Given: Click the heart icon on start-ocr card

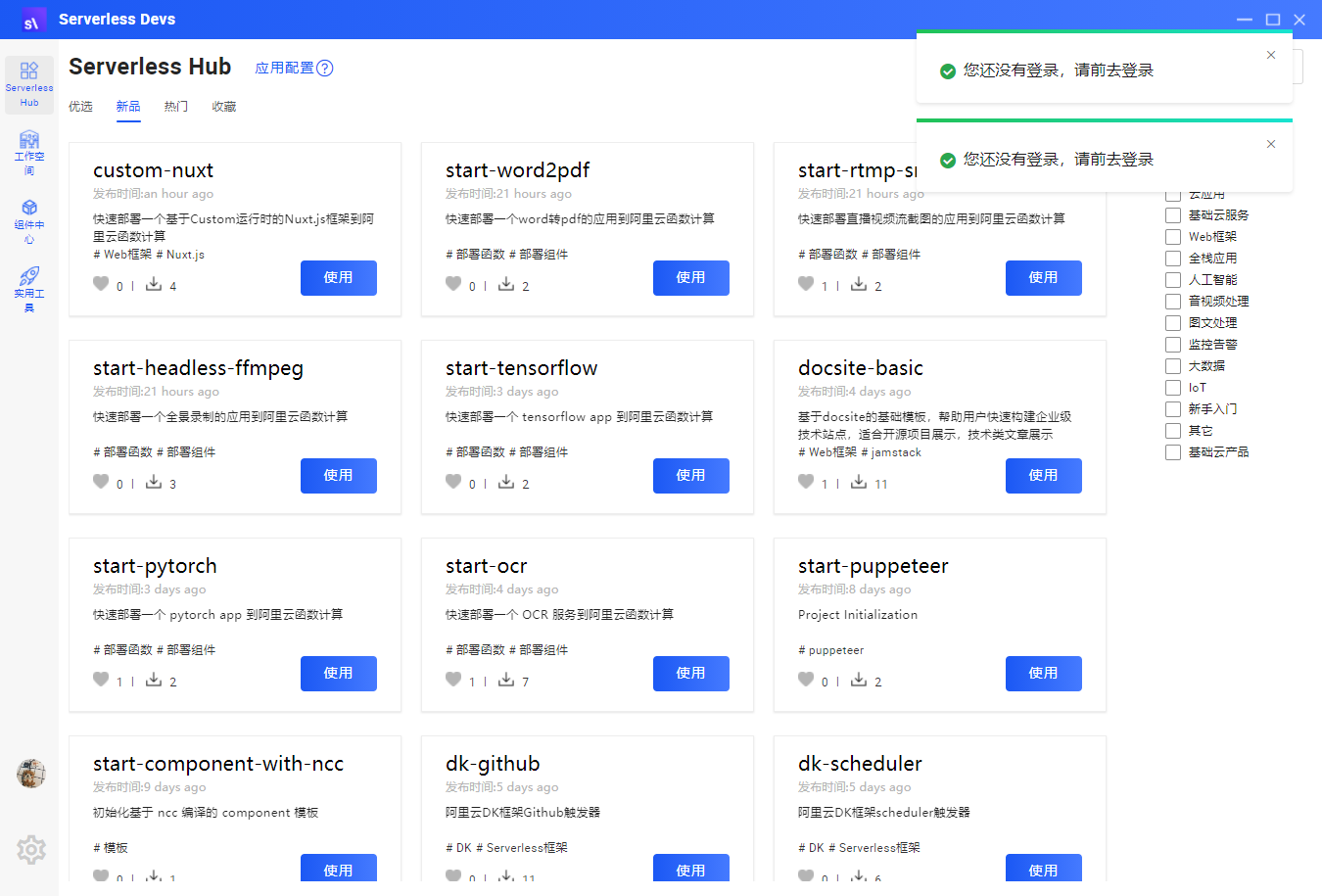Looking at the screenshot, I should tap(453, 679).
